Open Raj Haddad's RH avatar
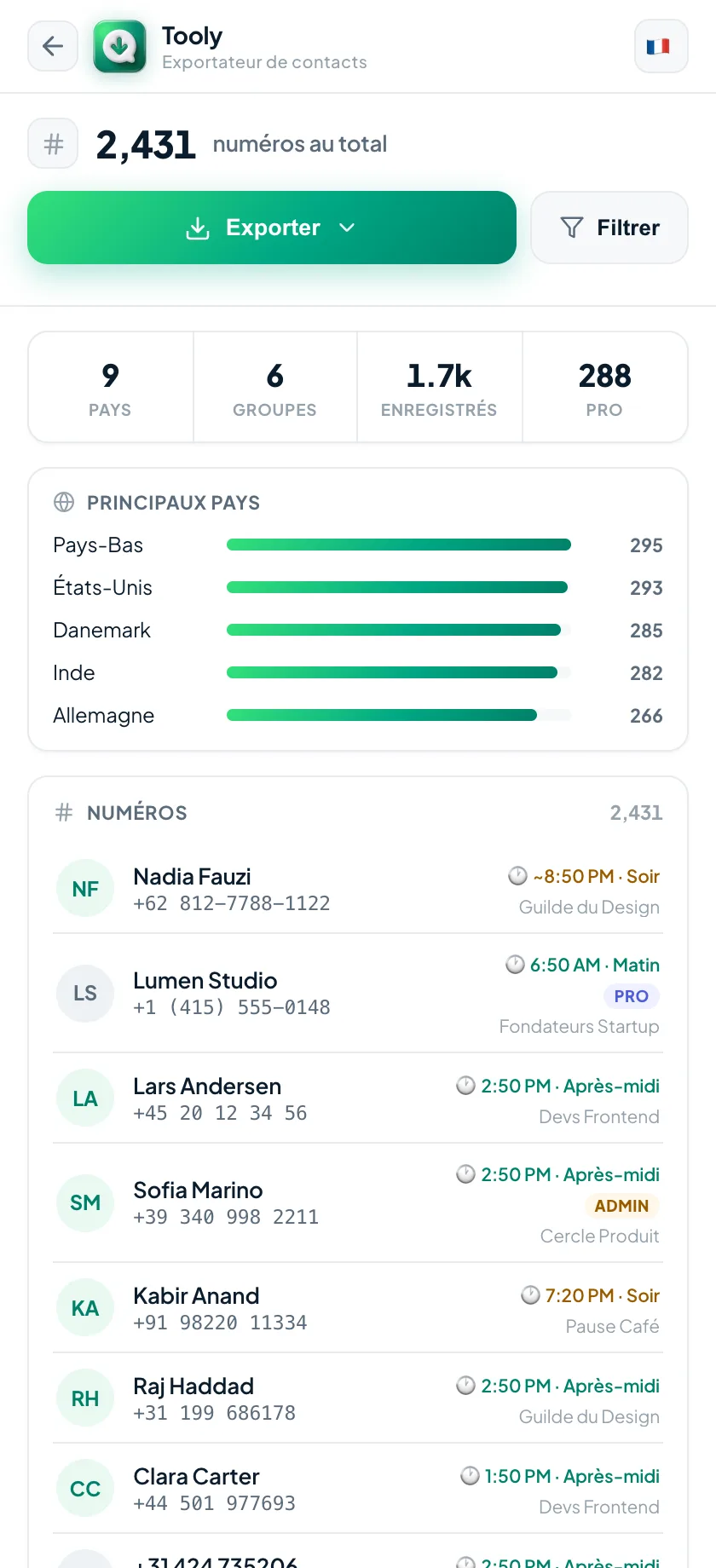Screen dimensions: 716x1568 [x=85, y=1398]
